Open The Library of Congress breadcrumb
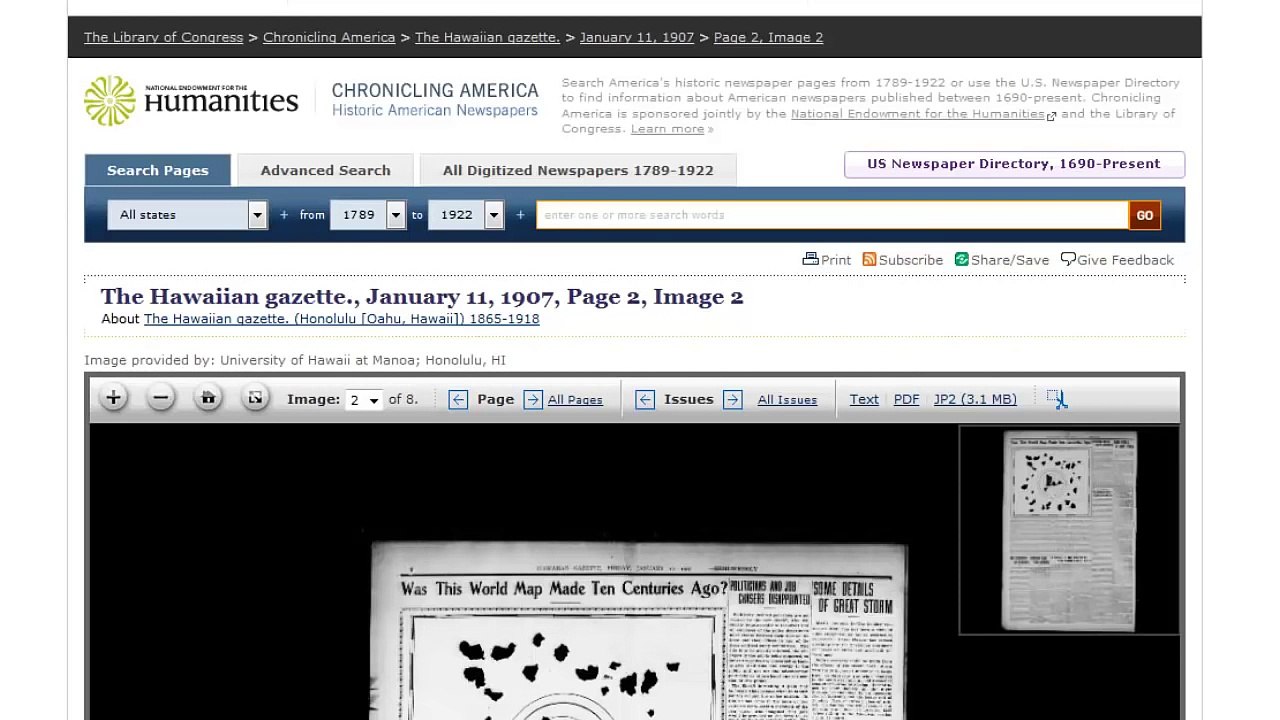 (163, 37)
